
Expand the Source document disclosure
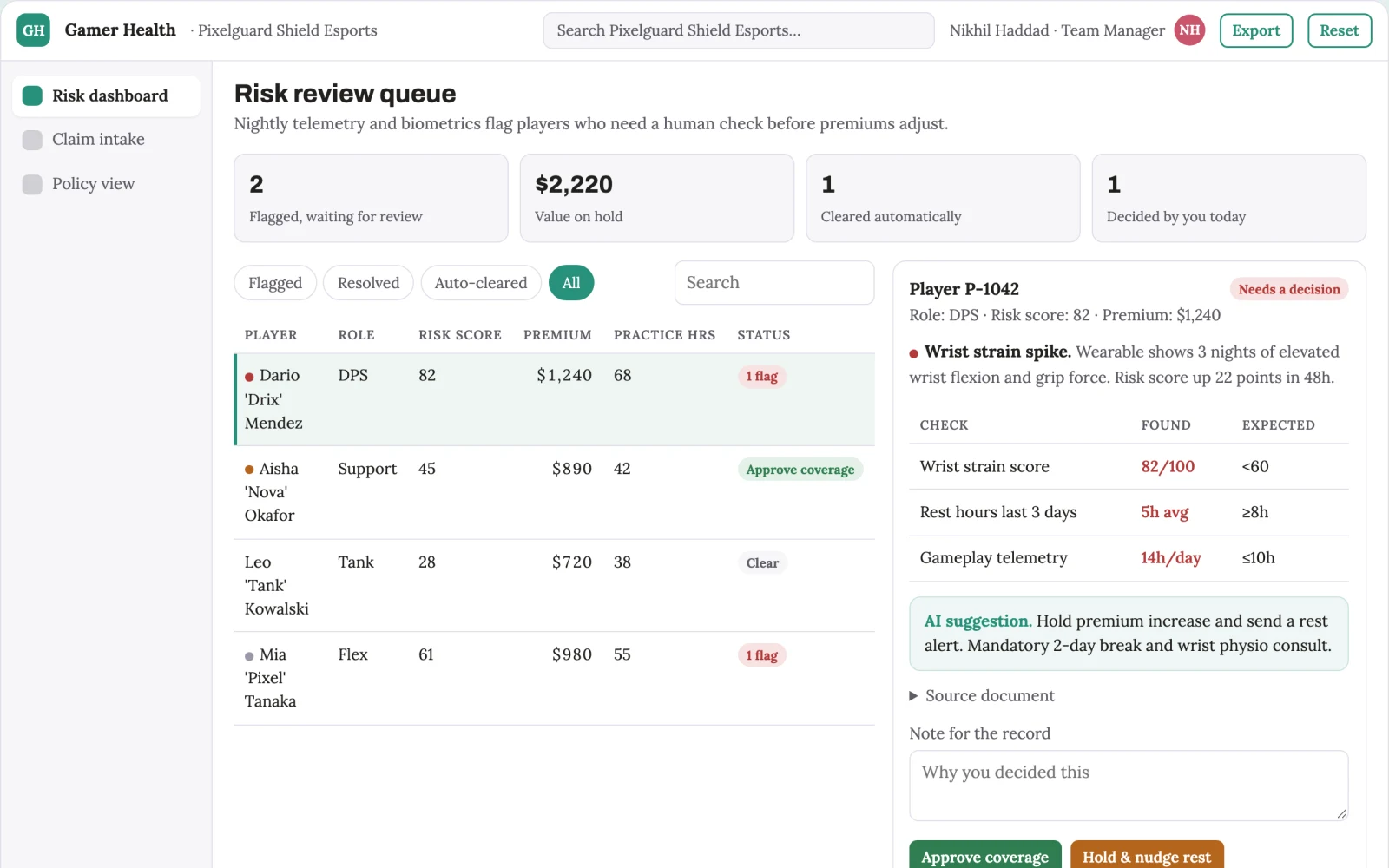(982, 696)
